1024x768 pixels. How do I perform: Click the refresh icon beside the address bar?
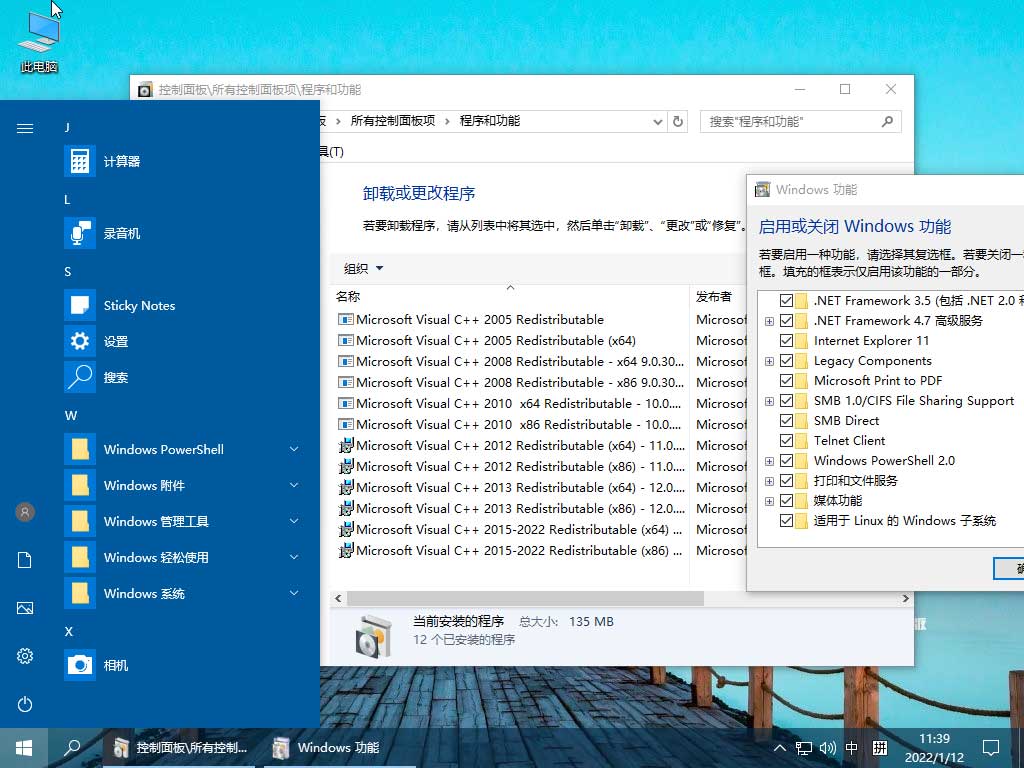pos(678,121)
